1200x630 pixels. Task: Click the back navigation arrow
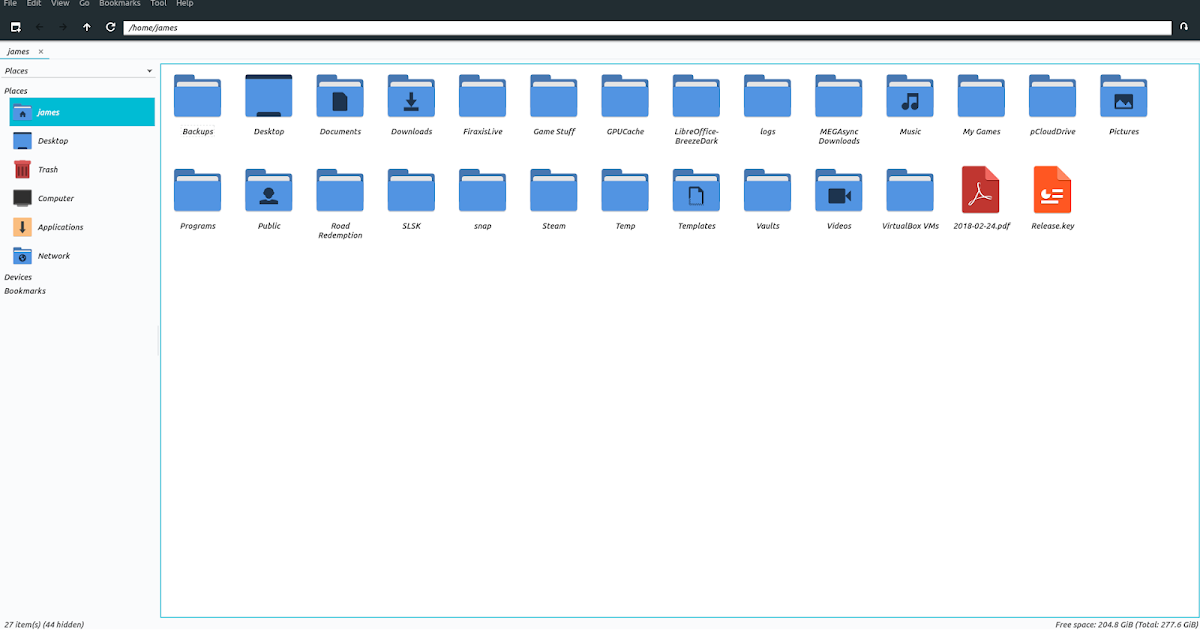click(x=40, y=27)
